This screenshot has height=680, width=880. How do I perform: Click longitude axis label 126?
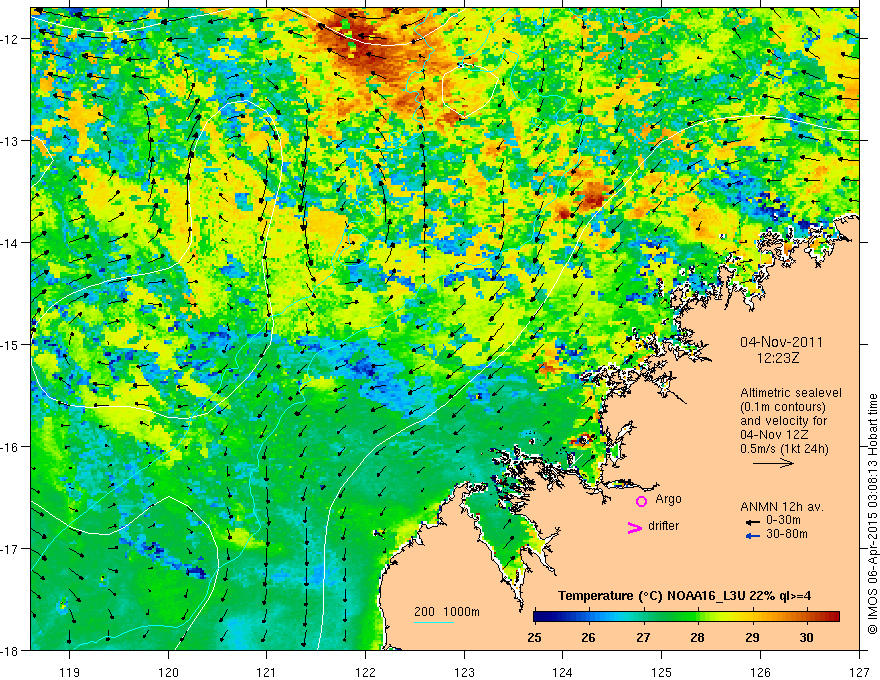click(760, 672)
